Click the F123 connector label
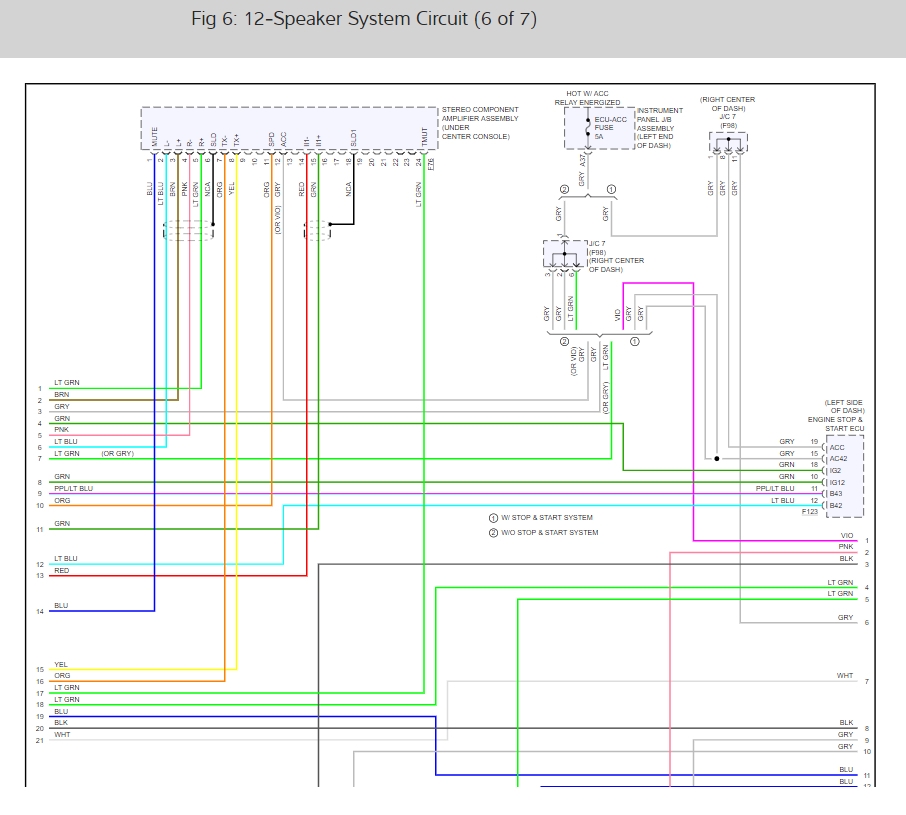 pyautogui.click(x=810, y=512)
